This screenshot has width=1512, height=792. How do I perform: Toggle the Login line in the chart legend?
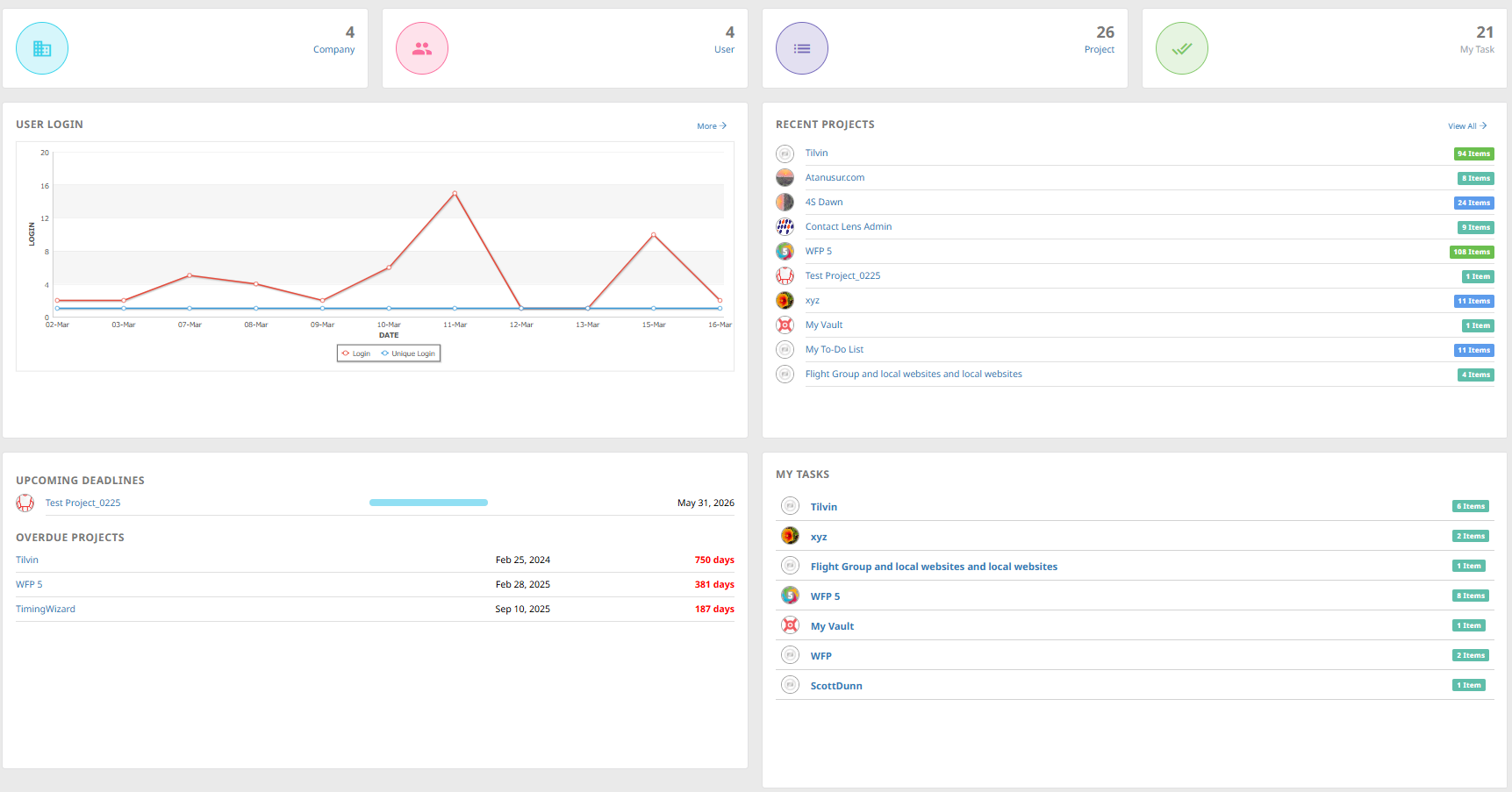pyautogui.click(x=356, y=353)
